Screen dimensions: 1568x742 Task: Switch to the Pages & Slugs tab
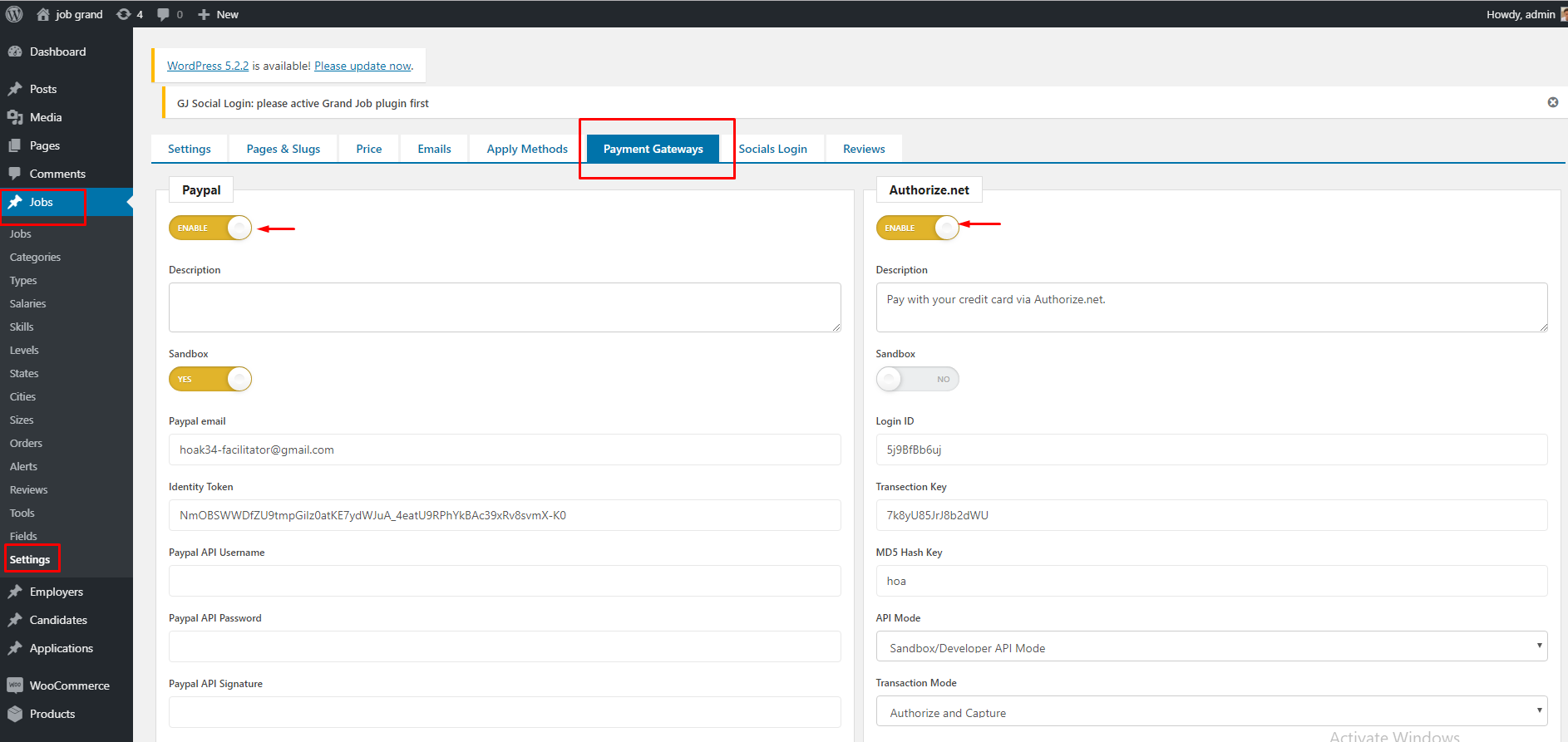[x=284, y=149]
